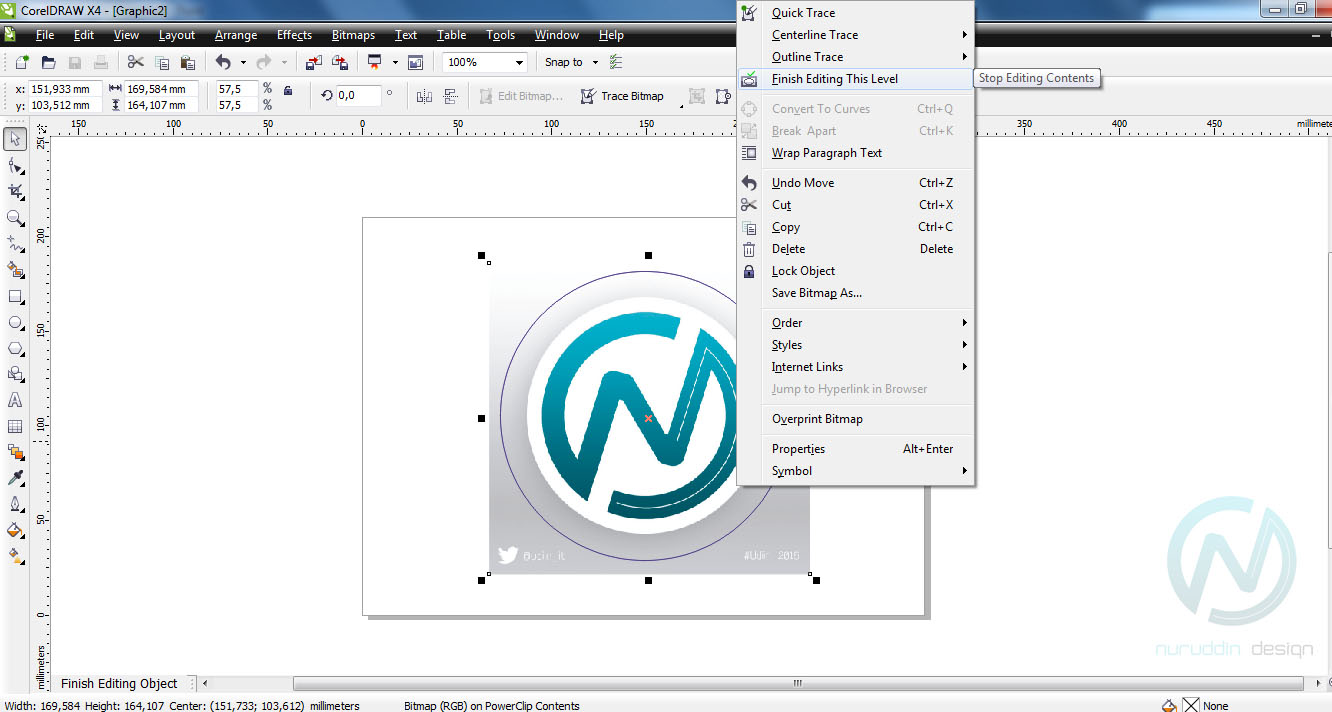Select the Zoom tool magnifier

(15, 217)
